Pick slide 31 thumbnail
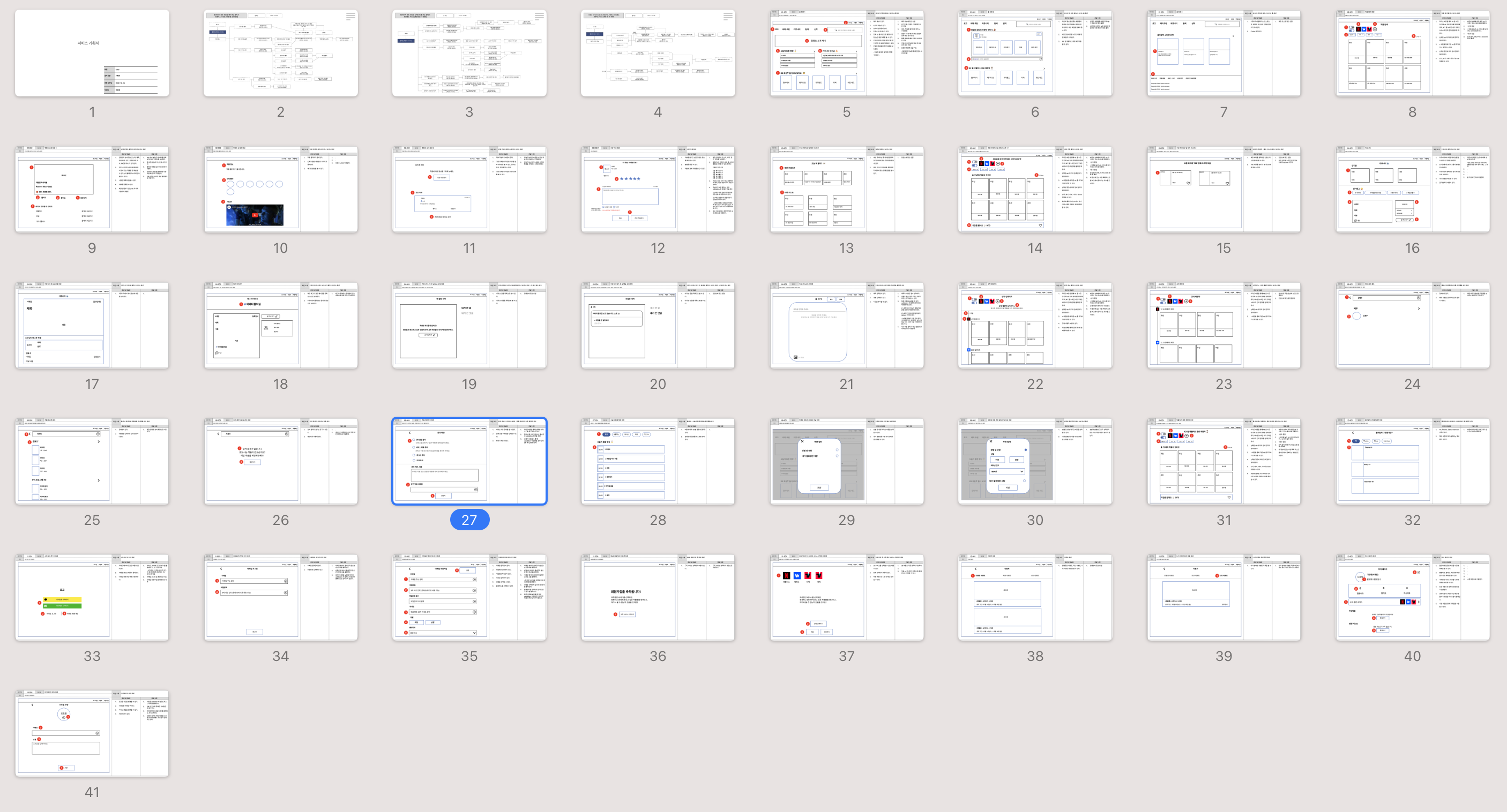 pos(1224,461)
